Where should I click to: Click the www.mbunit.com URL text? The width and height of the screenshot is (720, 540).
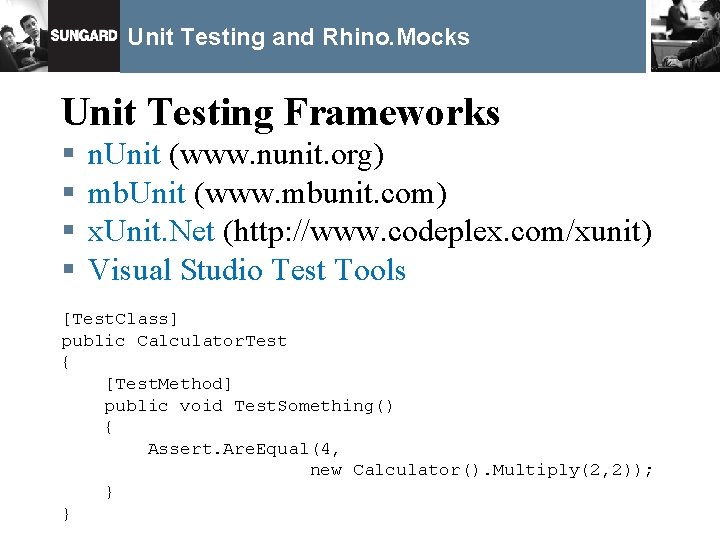(x=321, y=194)
